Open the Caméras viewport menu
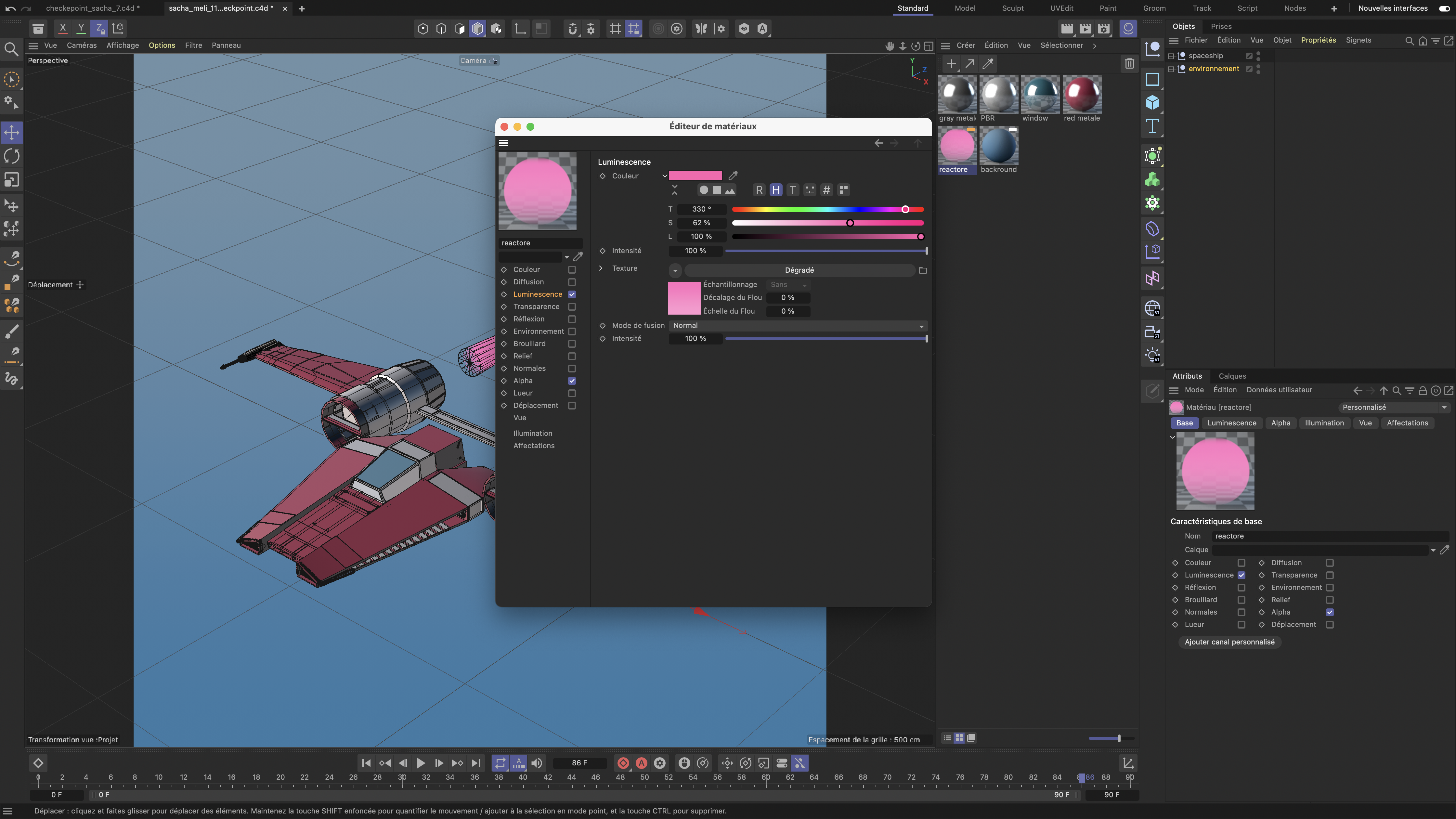Viewport: 1456px width, 819px height. click(81, 45)
